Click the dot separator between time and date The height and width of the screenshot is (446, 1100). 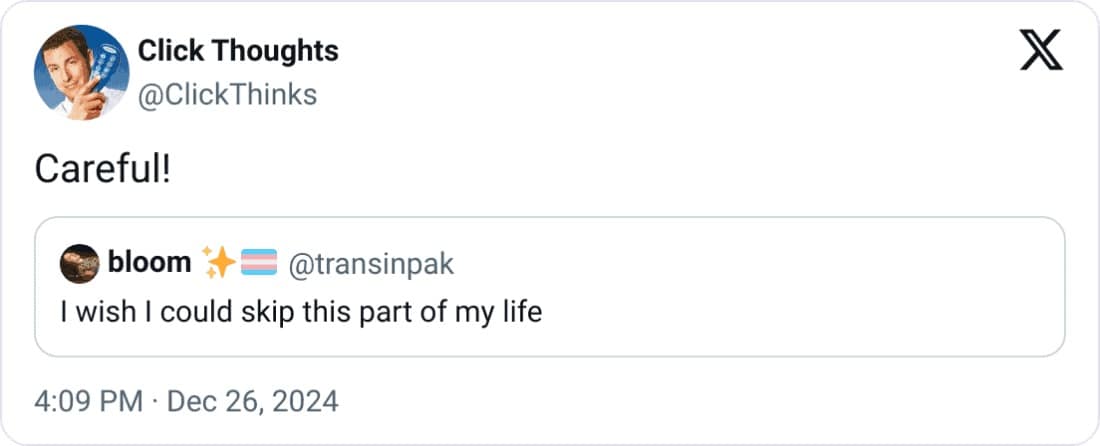pyautogui.click(x=154, y=402)
